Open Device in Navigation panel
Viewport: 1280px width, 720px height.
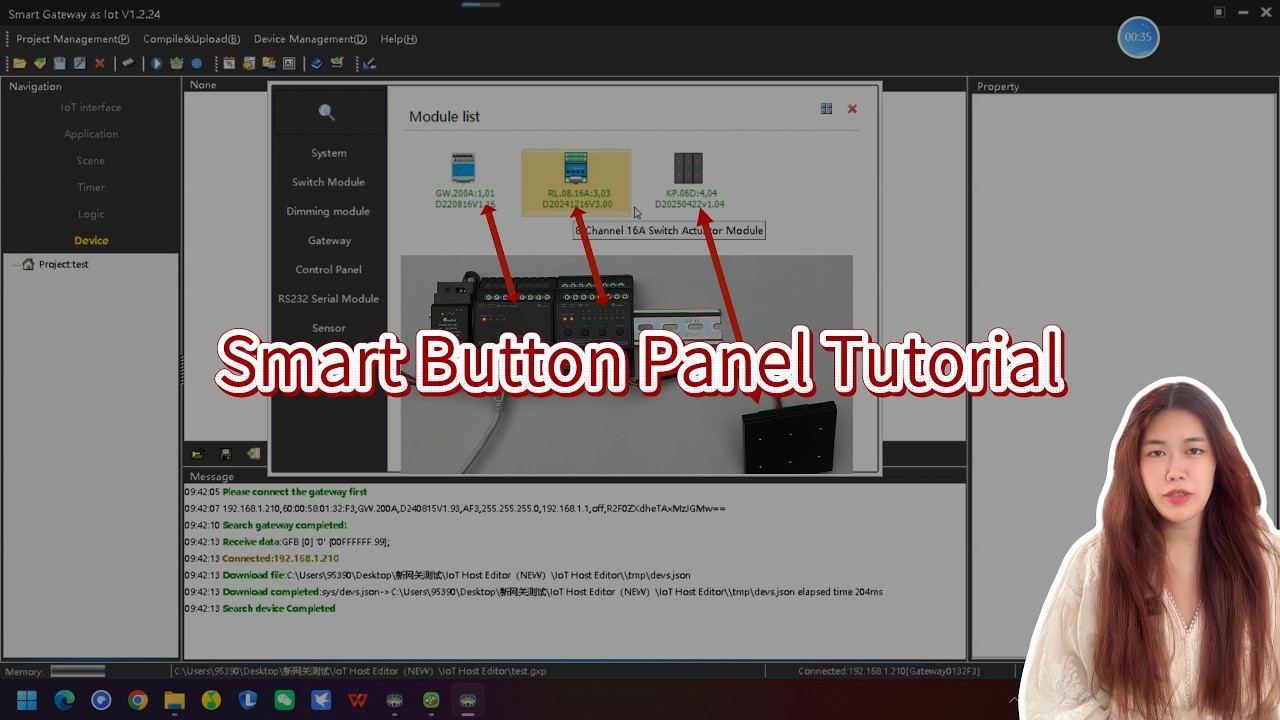point(91,240)
